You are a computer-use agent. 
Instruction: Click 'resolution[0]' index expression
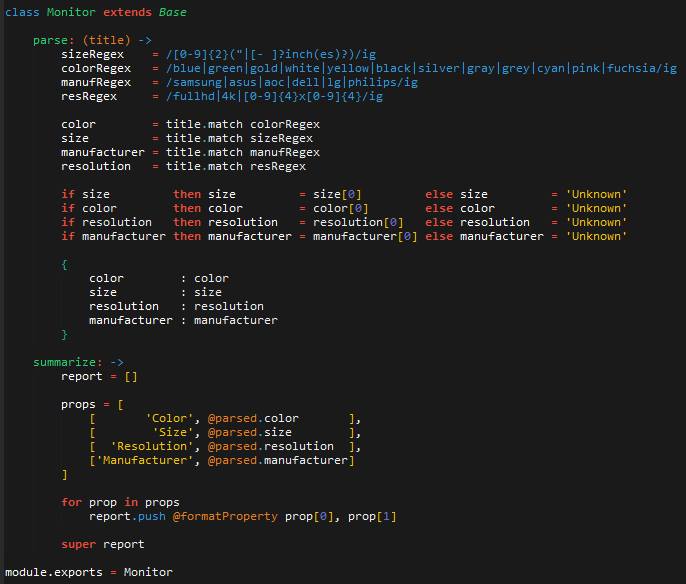(358, 222)
